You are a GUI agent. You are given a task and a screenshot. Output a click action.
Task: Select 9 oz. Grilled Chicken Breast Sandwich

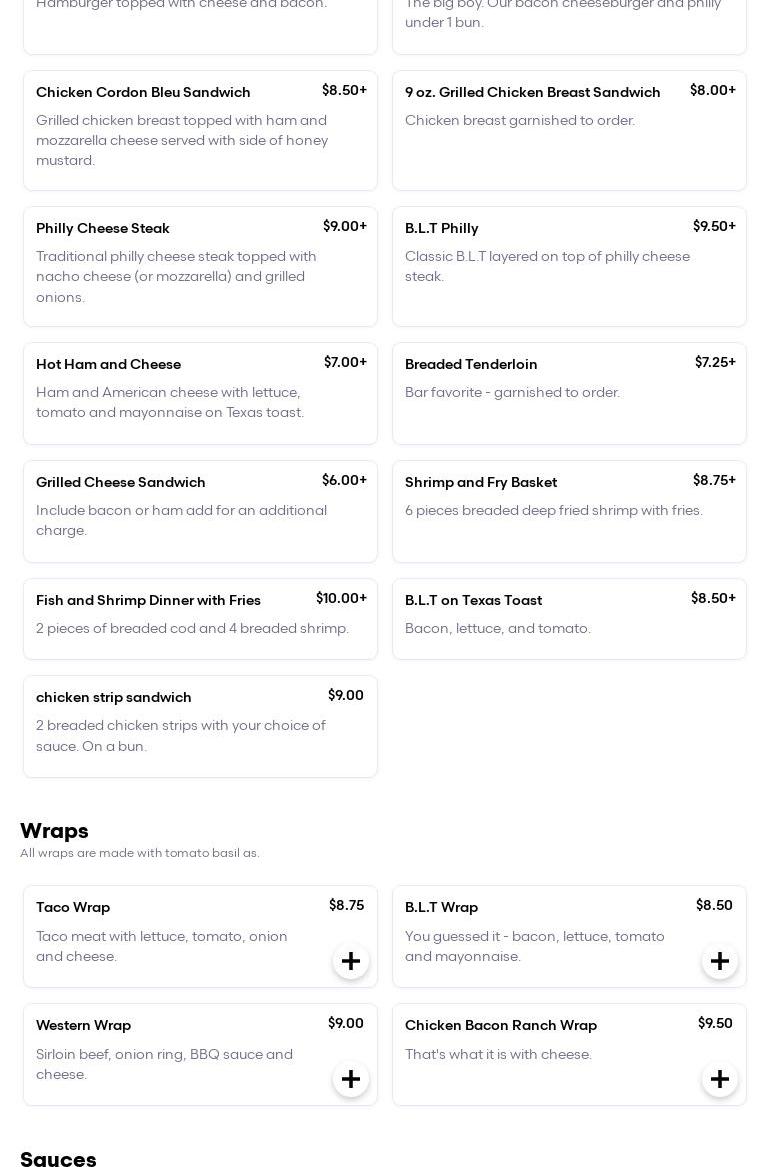point(569,130)
